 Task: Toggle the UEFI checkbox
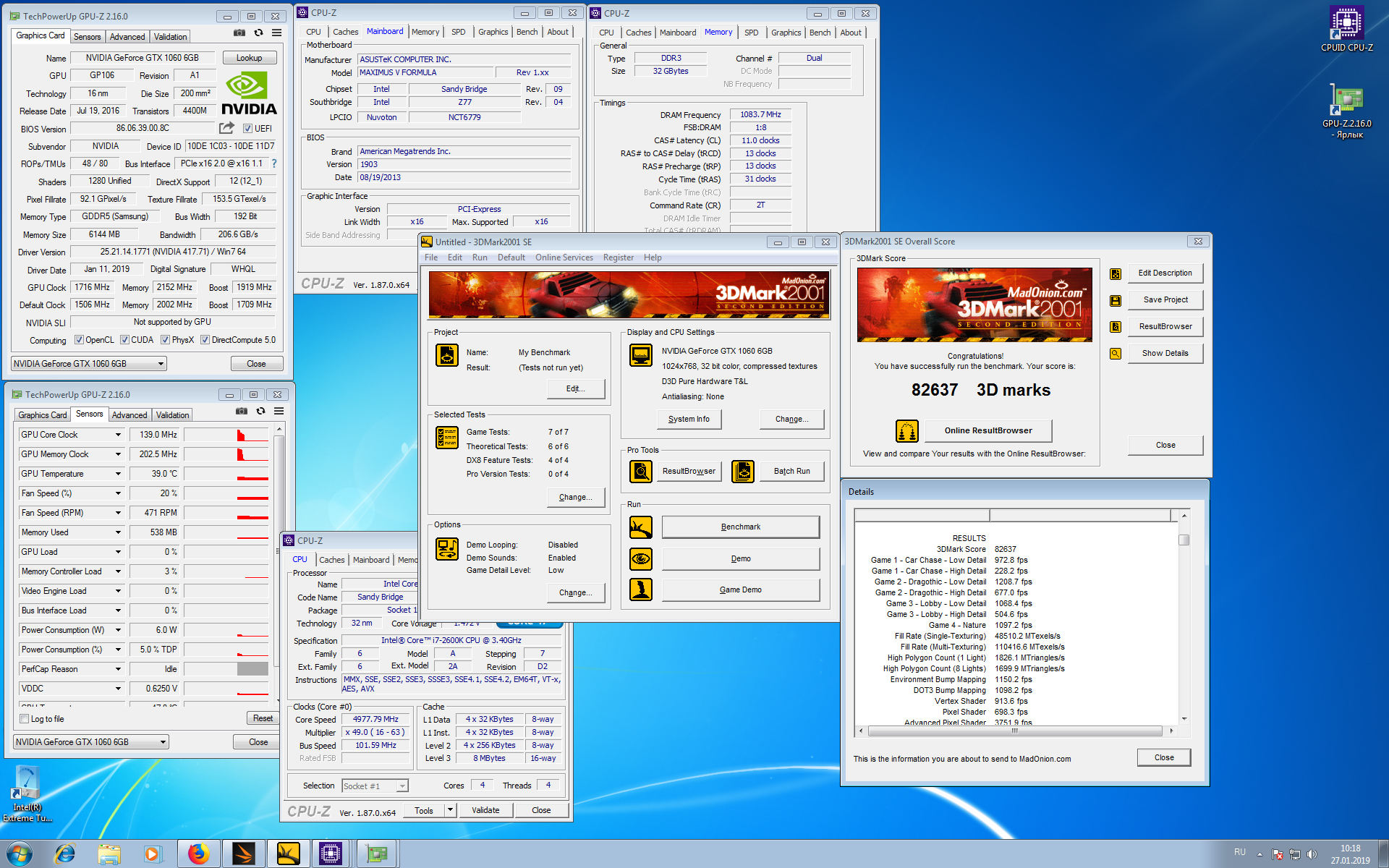tap(247, 129)
